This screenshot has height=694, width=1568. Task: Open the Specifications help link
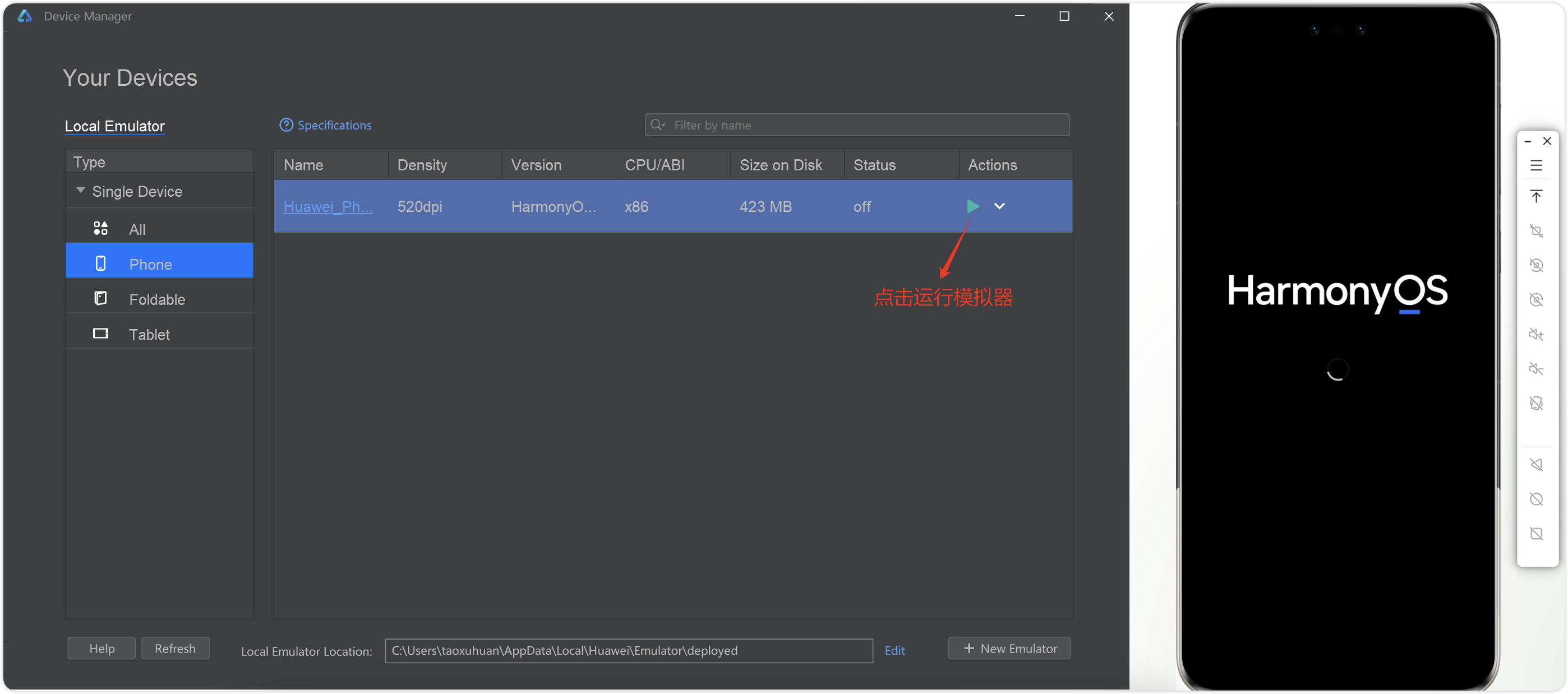334,124
